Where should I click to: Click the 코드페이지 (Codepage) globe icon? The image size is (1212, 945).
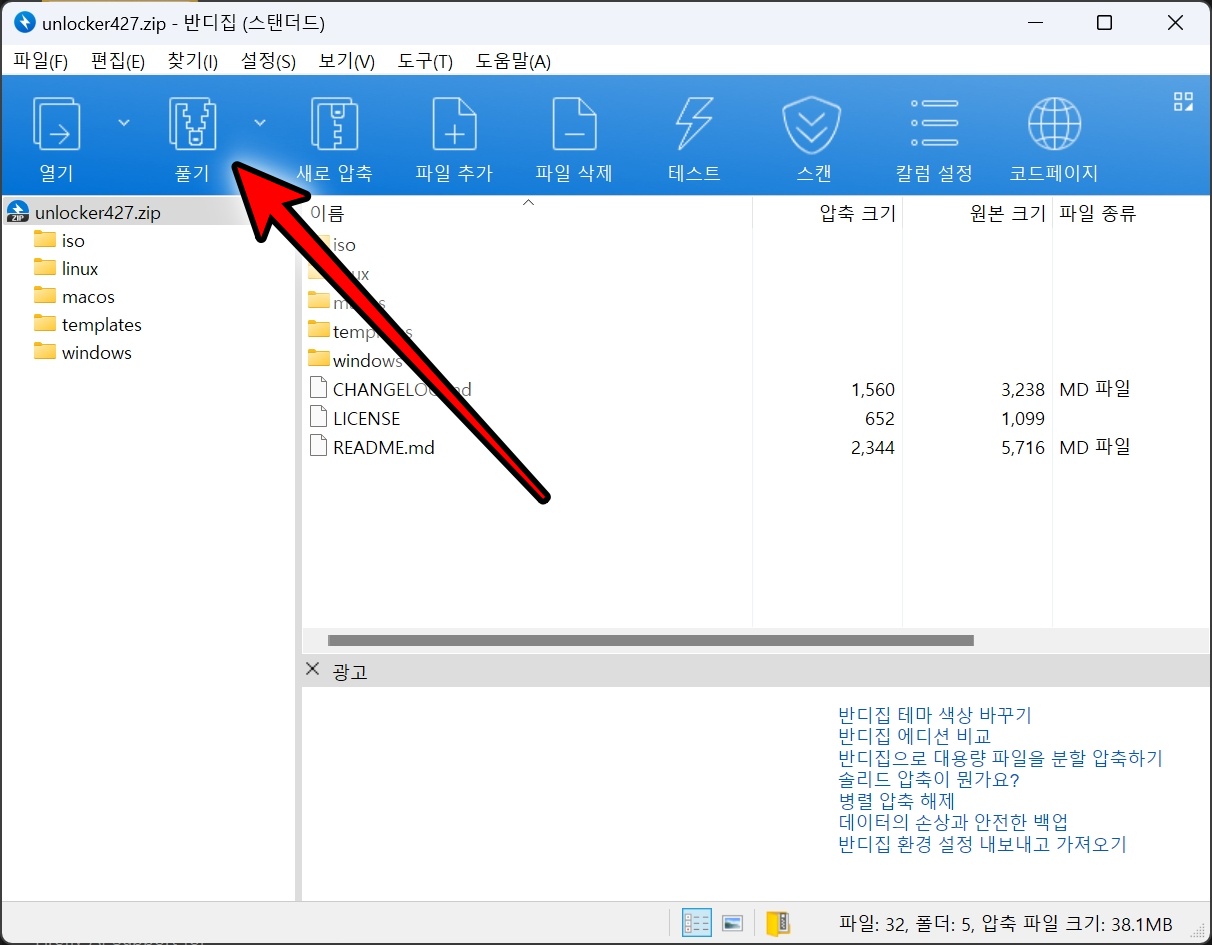(1054, 124)
